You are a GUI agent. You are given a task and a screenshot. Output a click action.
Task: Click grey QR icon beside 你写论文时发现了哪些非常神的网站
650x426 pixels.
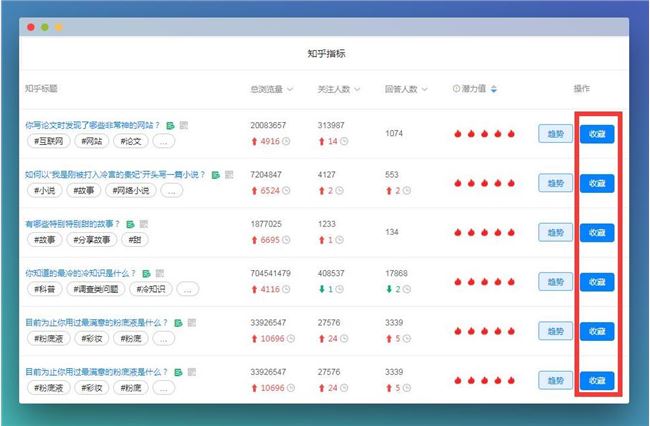point(184,125)
